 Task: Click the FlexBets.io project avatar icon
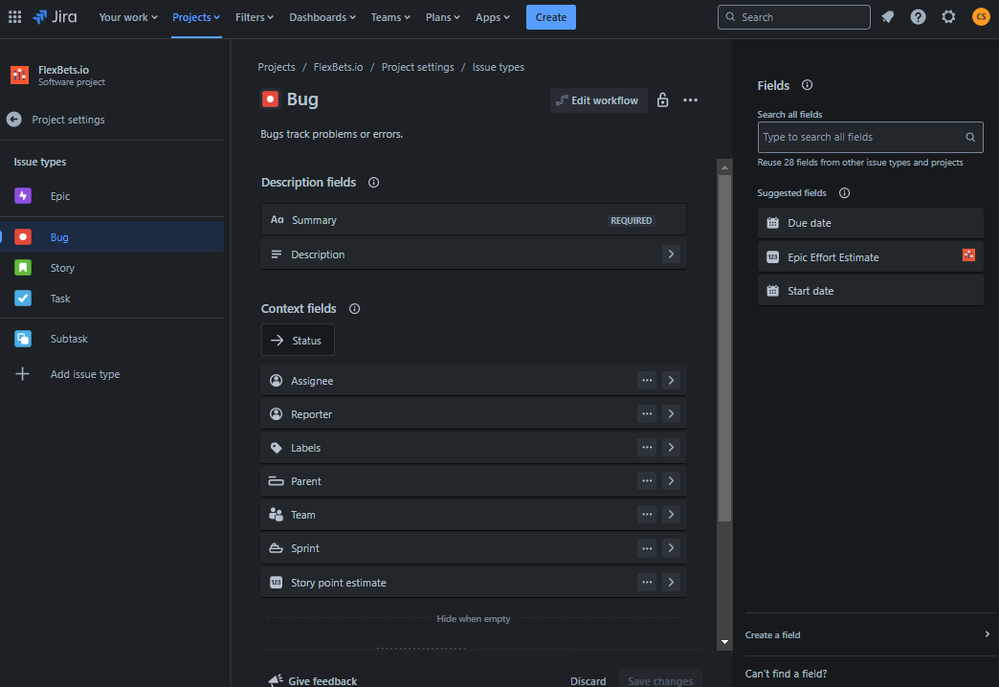point(19,75)
